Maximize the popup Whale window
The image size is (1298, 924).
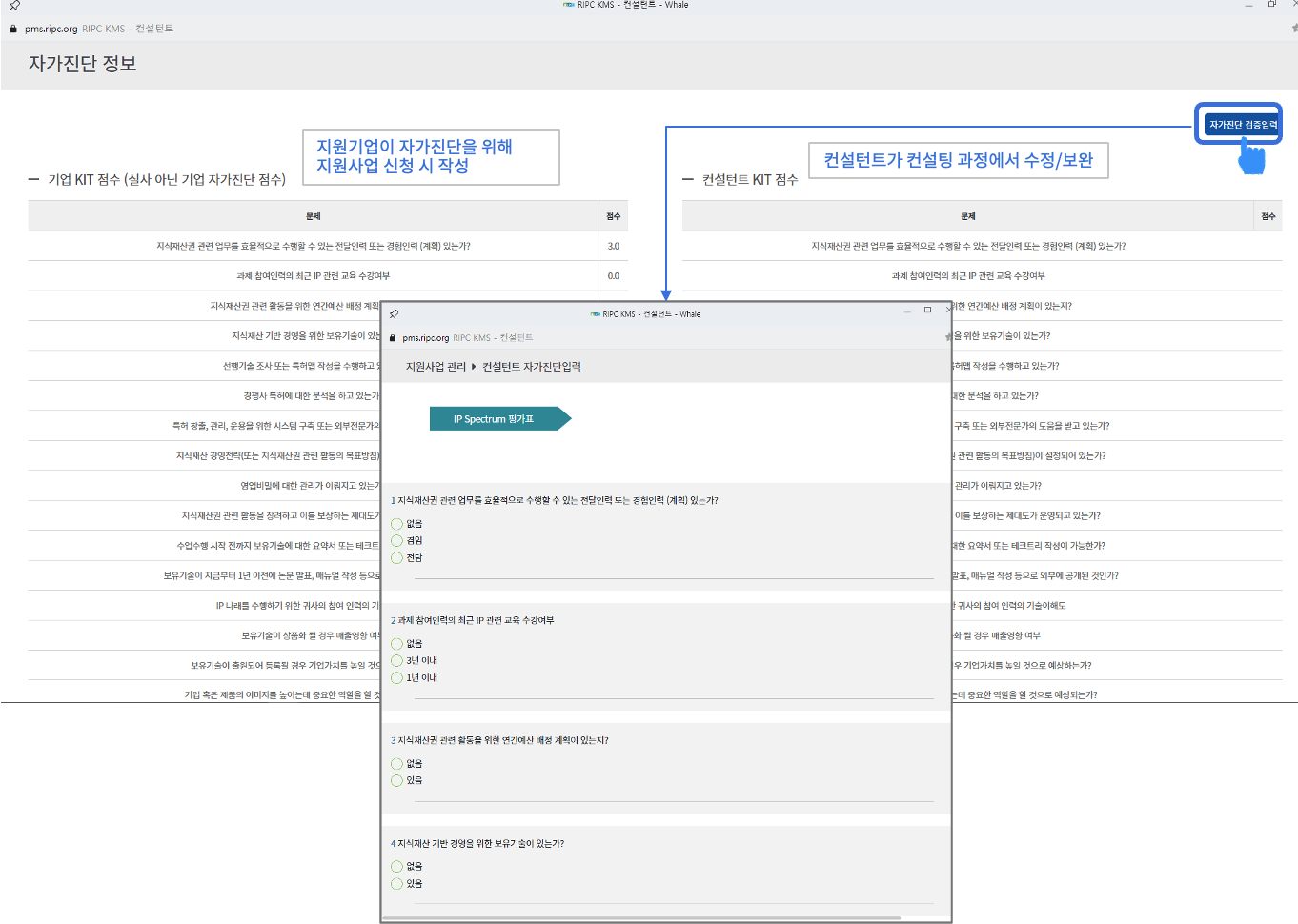tap(927, 311)
